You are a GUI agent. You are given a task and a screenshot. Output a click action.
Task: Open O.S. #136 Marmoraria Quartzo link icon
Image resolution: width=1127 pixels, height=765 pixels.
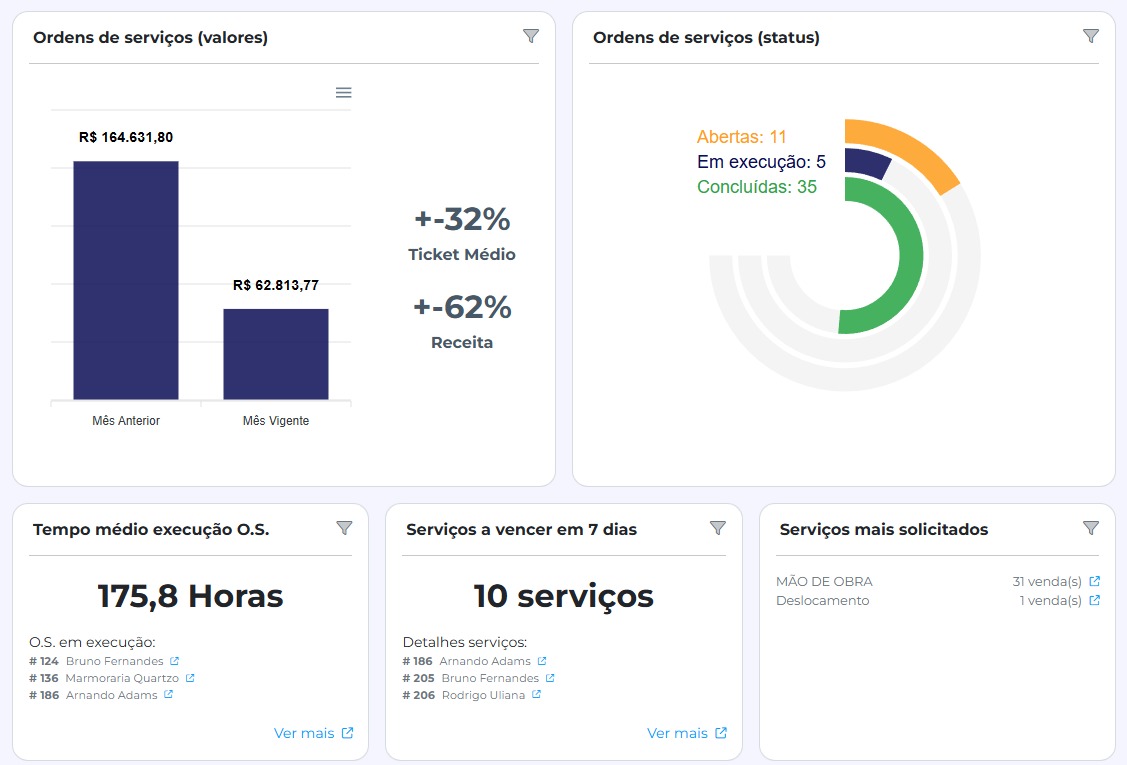coord(190,678)
